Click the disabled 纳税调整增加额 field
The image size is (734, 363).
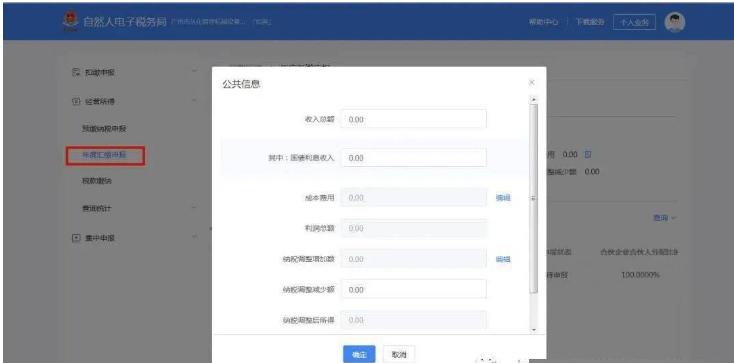414,259
